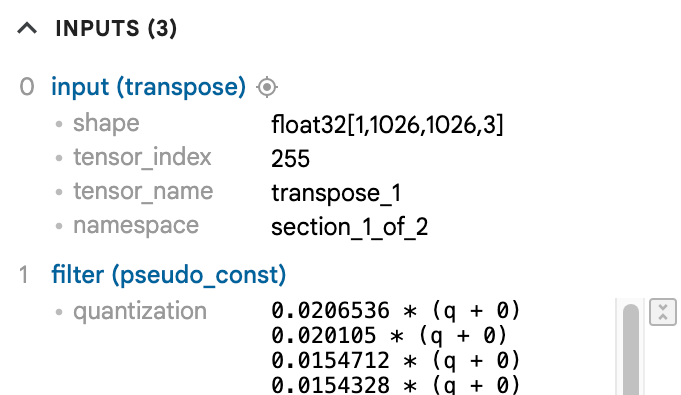Open the input (transpose) link
This screenshot has height=395, width=681.
[x=149, y=87]
